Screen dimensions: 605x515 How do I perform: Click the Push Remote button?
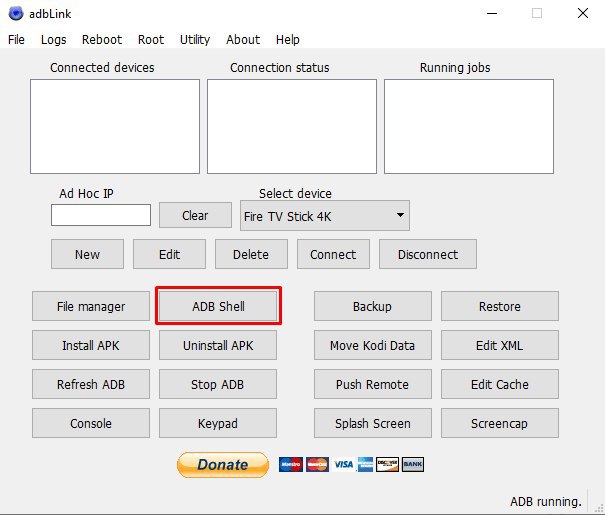coord(372,384)
